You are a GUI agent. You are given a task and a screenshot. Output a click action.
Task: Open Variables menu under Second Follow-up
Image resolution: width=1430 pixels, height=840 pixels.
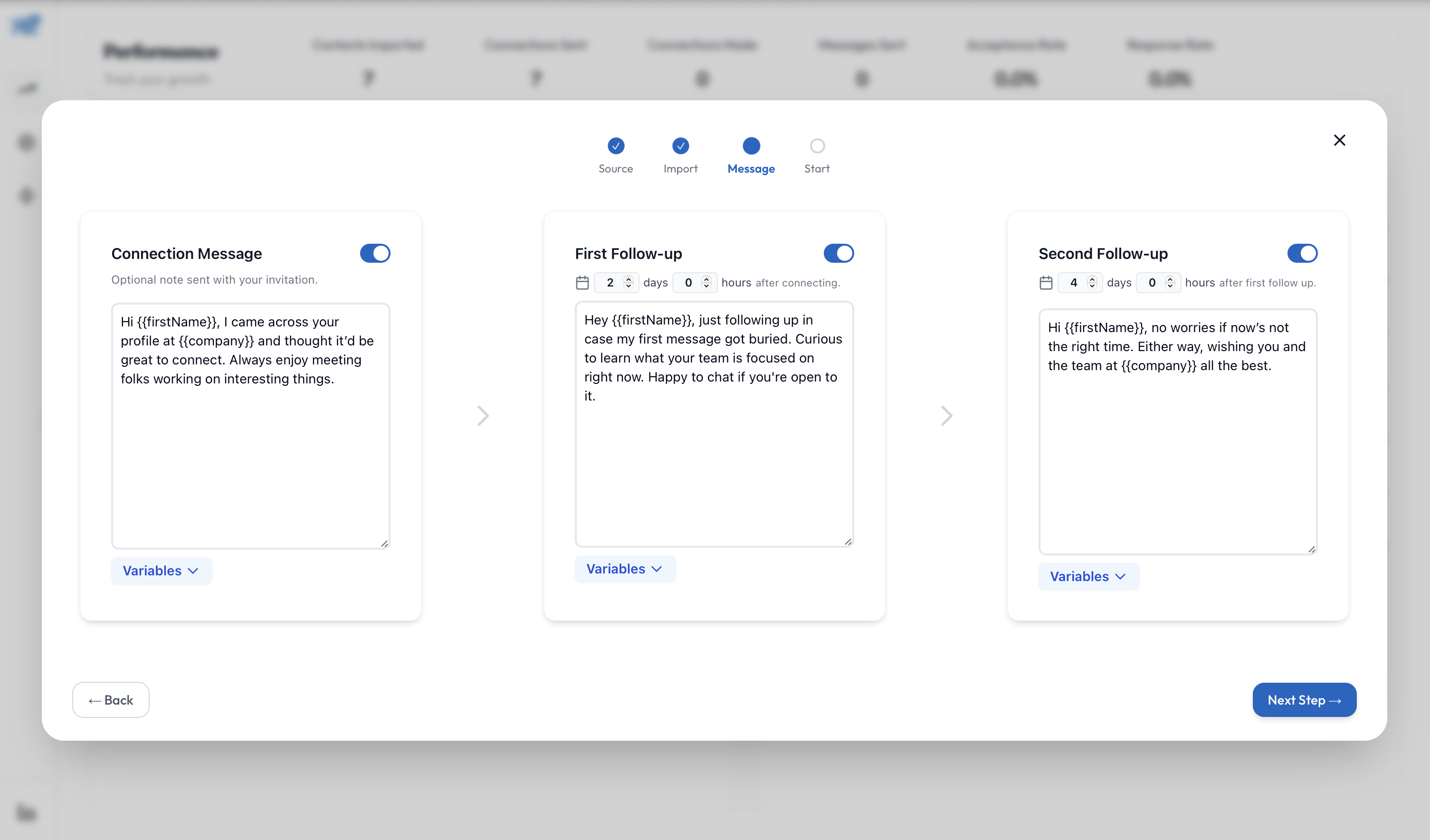1088,576
